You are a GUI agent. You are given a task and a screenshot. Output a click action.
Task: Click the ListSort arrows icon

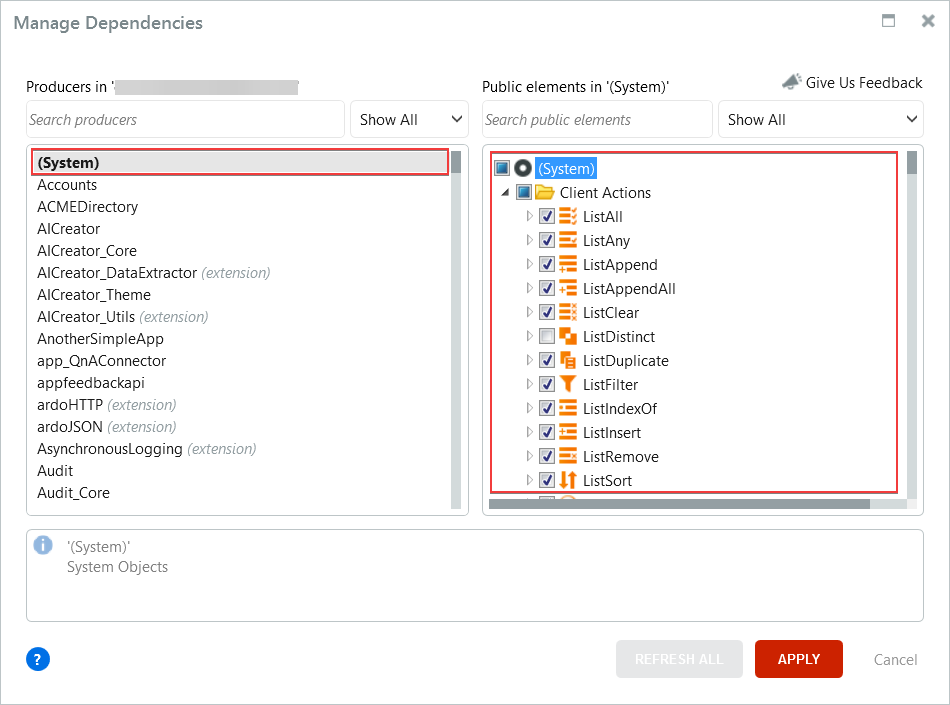(570, 480)
